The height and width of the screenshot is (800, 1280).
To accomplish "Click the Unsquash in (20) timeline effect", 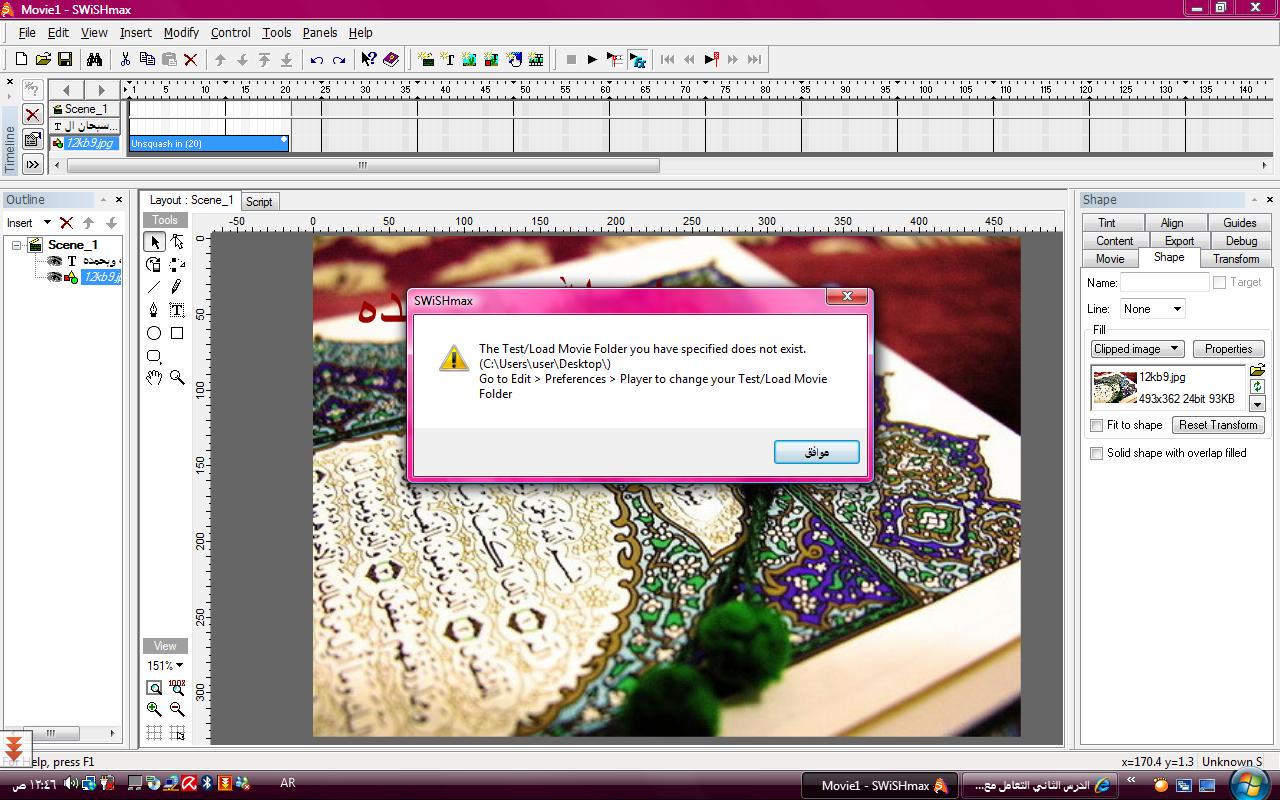I will (x=208, y=143).
